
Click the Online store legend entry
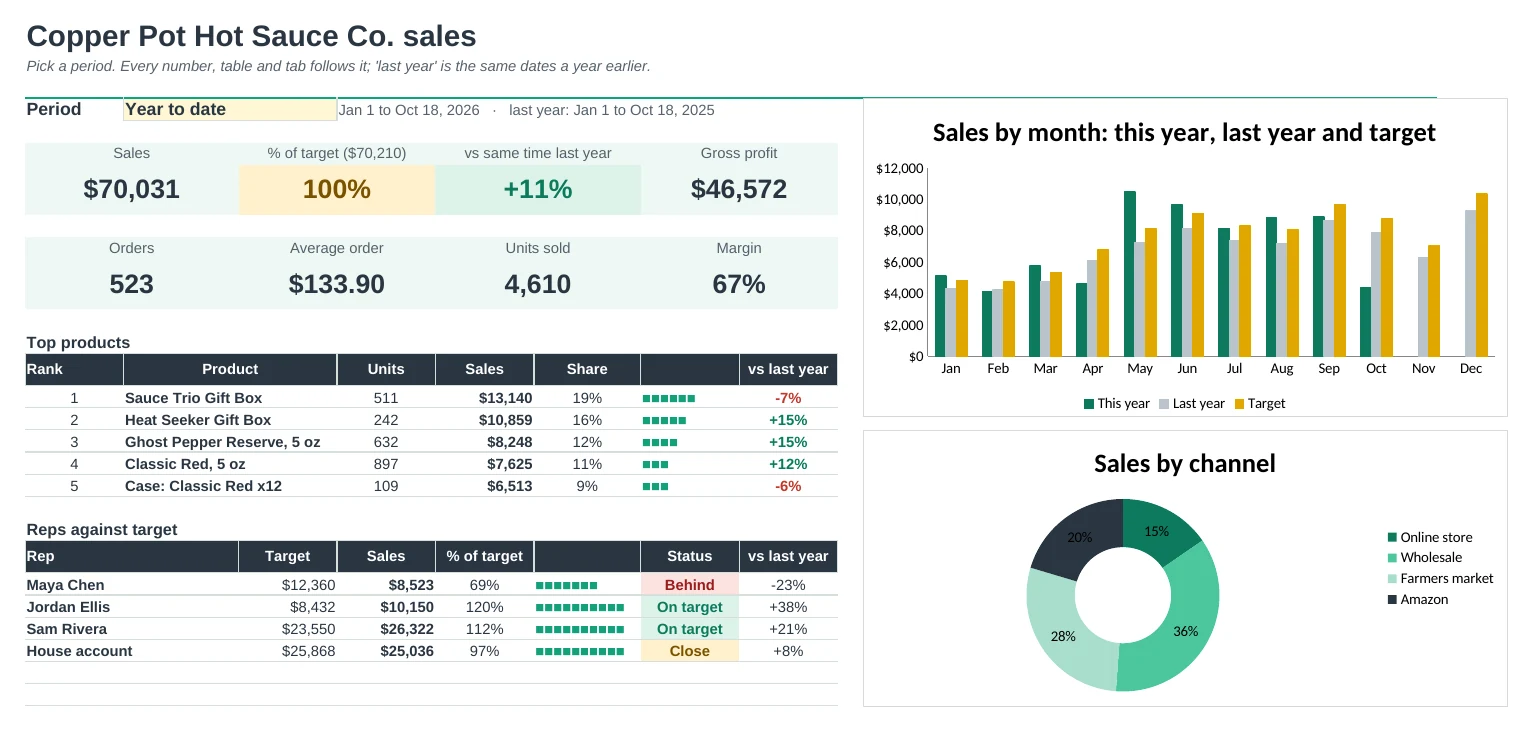coord(1430,537)
